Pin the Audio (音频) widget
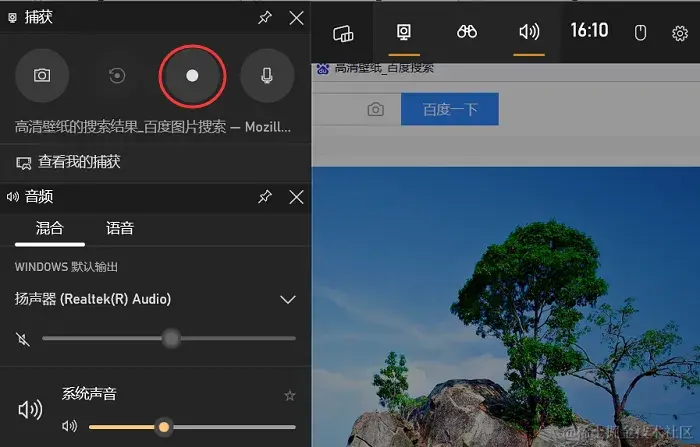Image resolution: width=700 pixels, height=447 pixels. coord(265,196)
